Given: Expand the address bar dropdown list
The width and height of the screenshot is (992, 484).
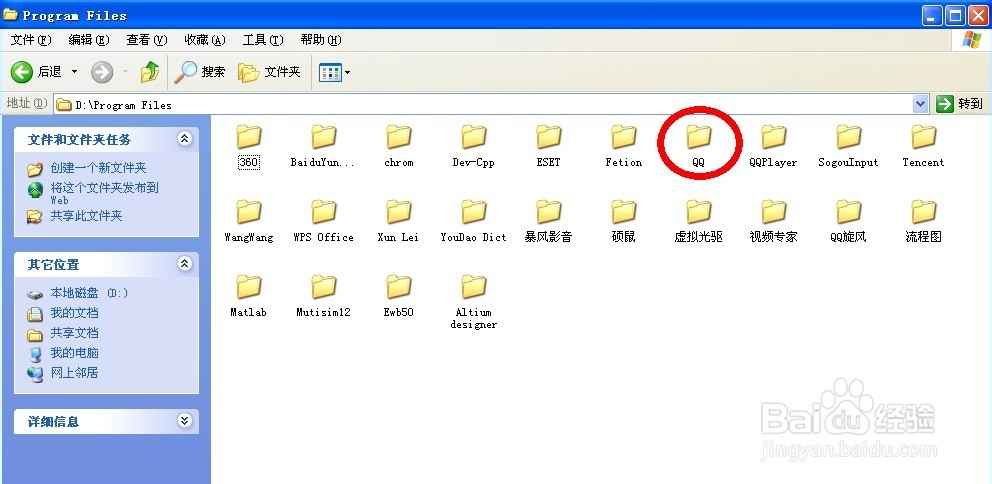Looking at the screenshot, I should click(x=921, y=104).
